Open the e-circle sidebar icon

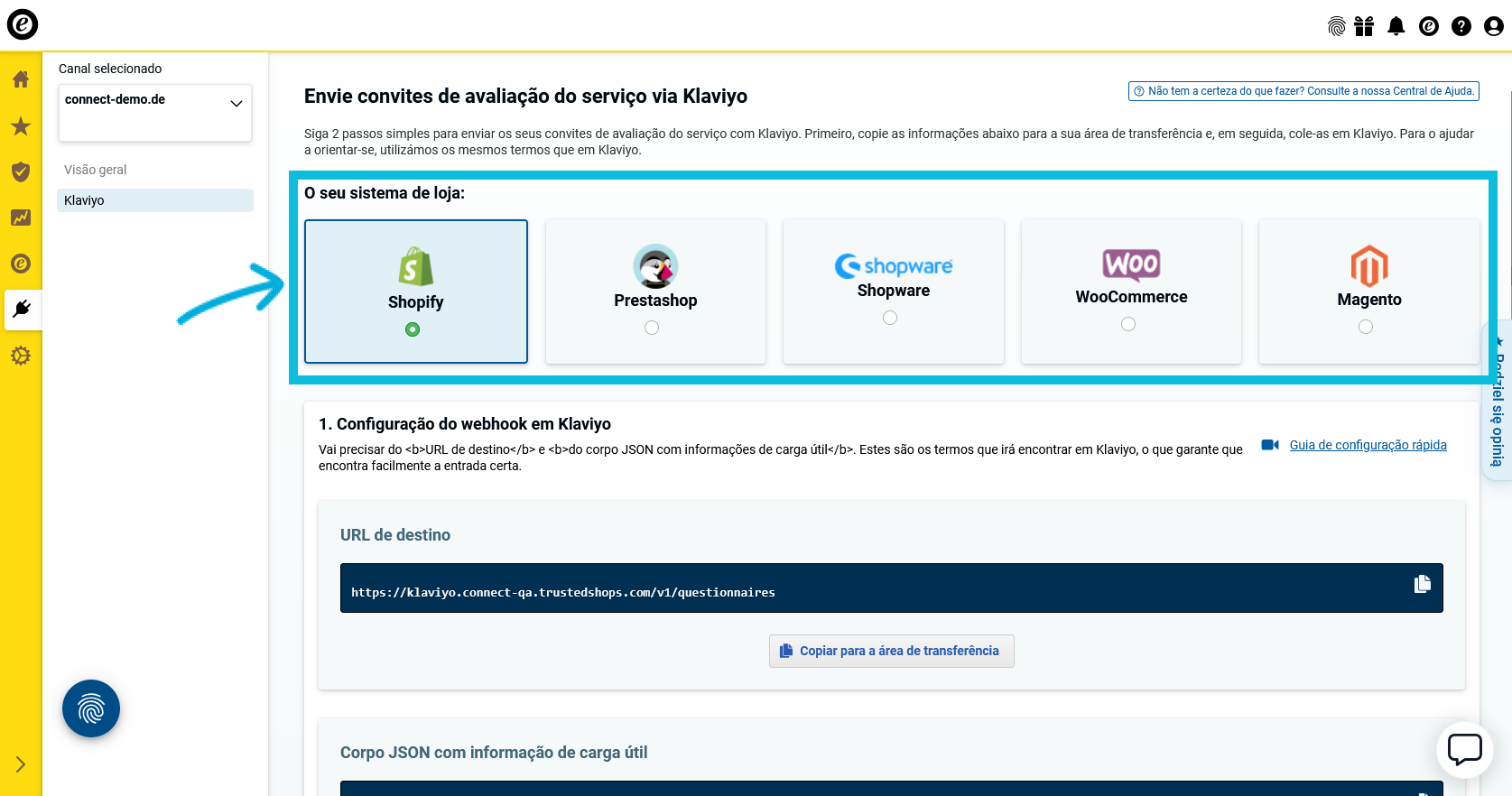click(21, 264)
